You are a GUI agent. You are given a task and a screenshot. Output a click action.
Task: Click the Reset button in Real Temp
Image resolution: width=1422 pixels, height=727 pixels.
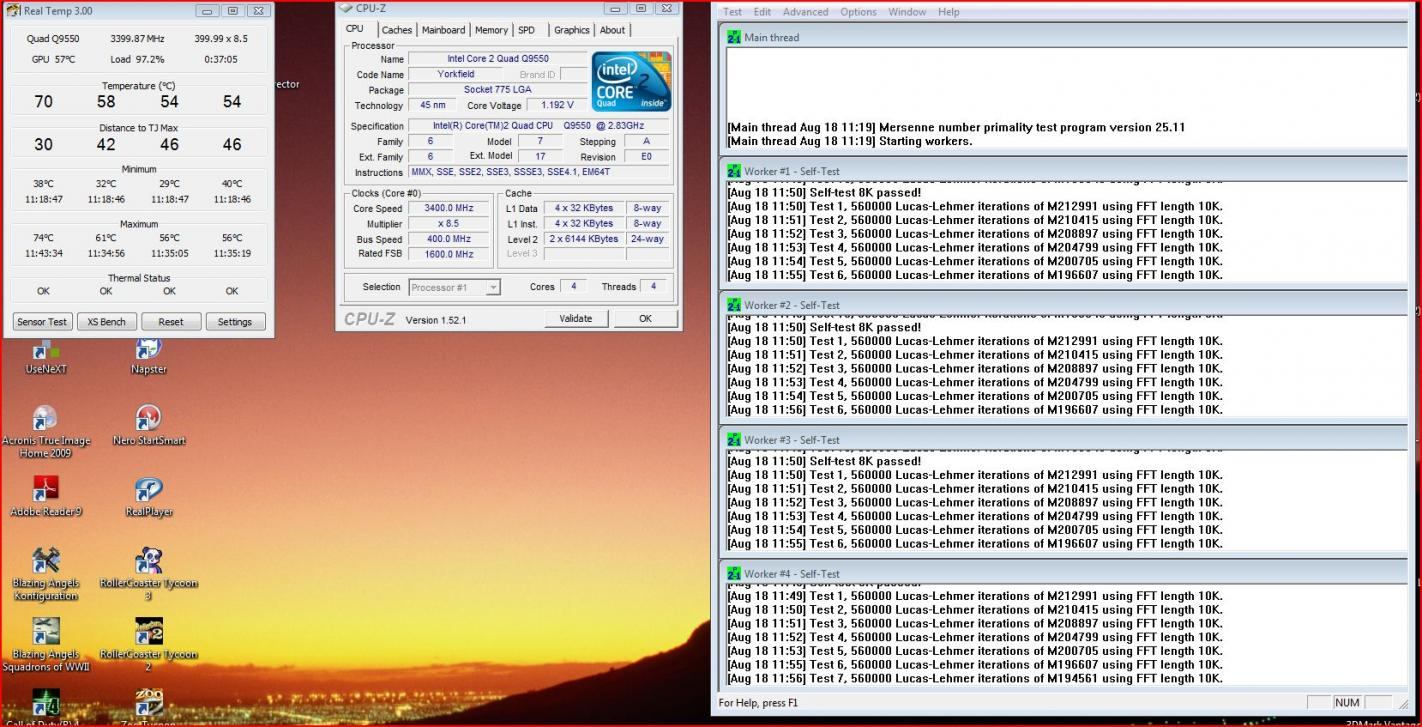pyautogui.click(x=171, y=322)
